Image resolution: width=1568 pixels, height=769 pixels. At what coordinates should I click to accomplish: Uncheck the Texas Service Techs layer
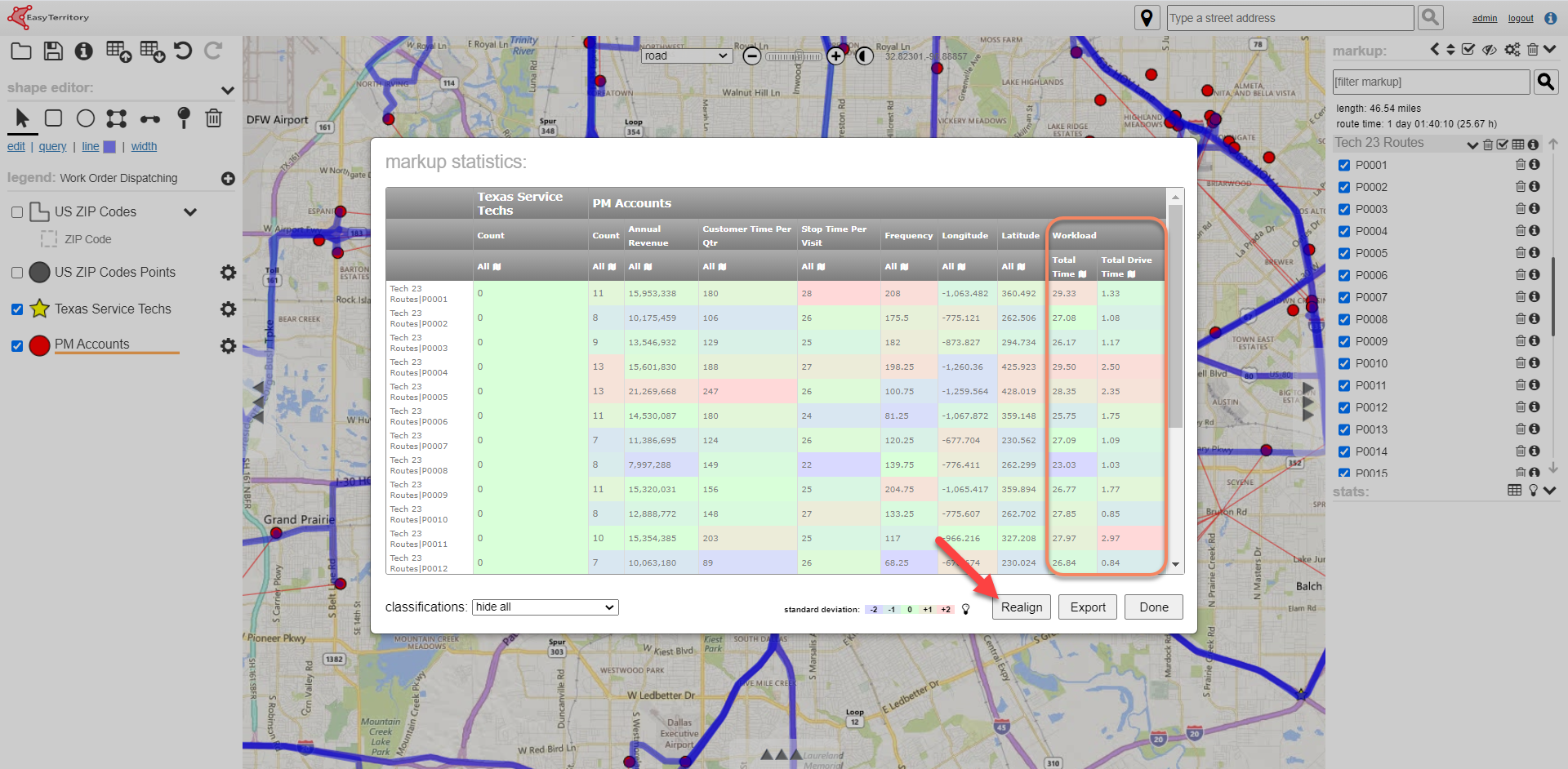pos(17,309)
